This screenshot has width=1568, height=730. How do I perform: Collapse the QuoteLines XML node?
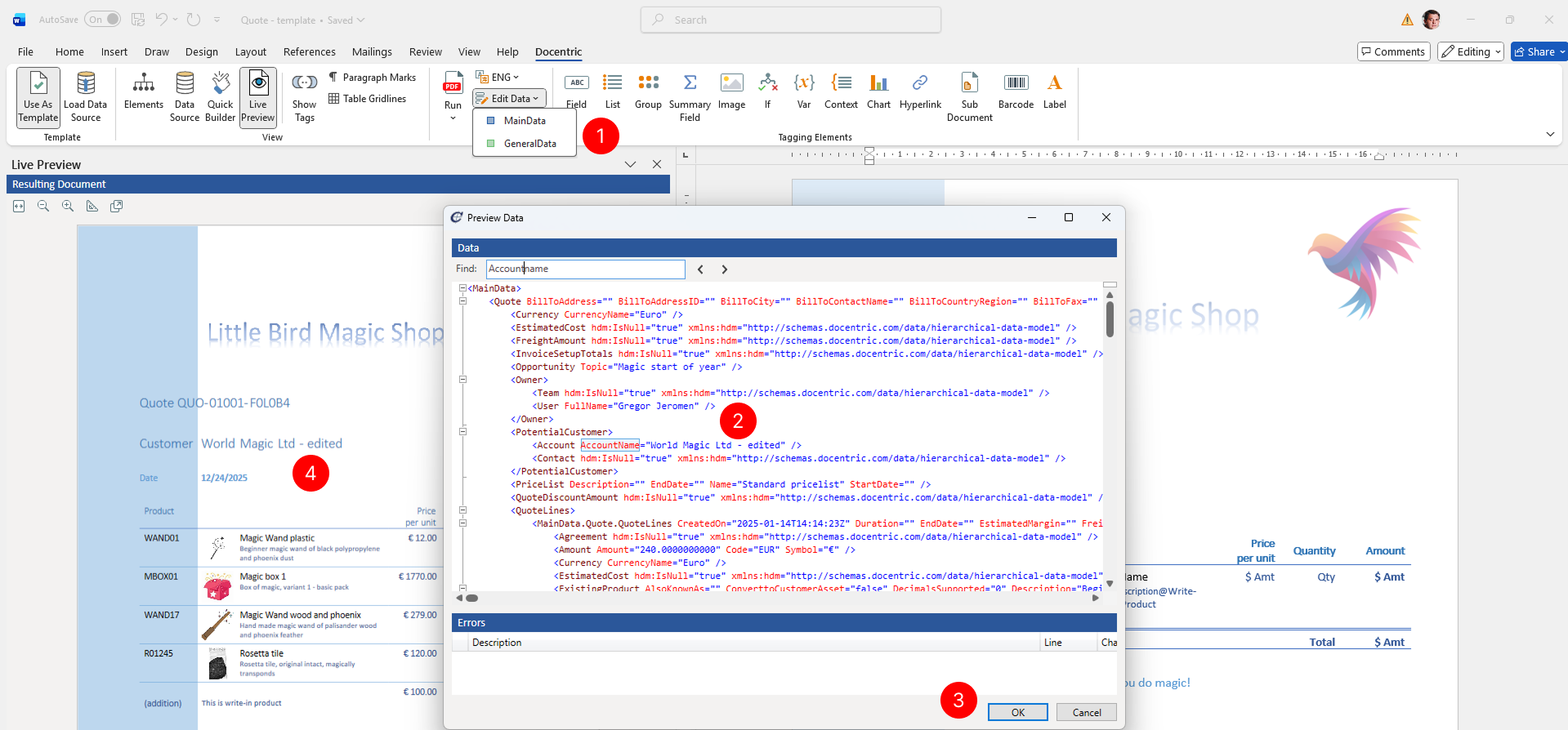coord(462,510)
